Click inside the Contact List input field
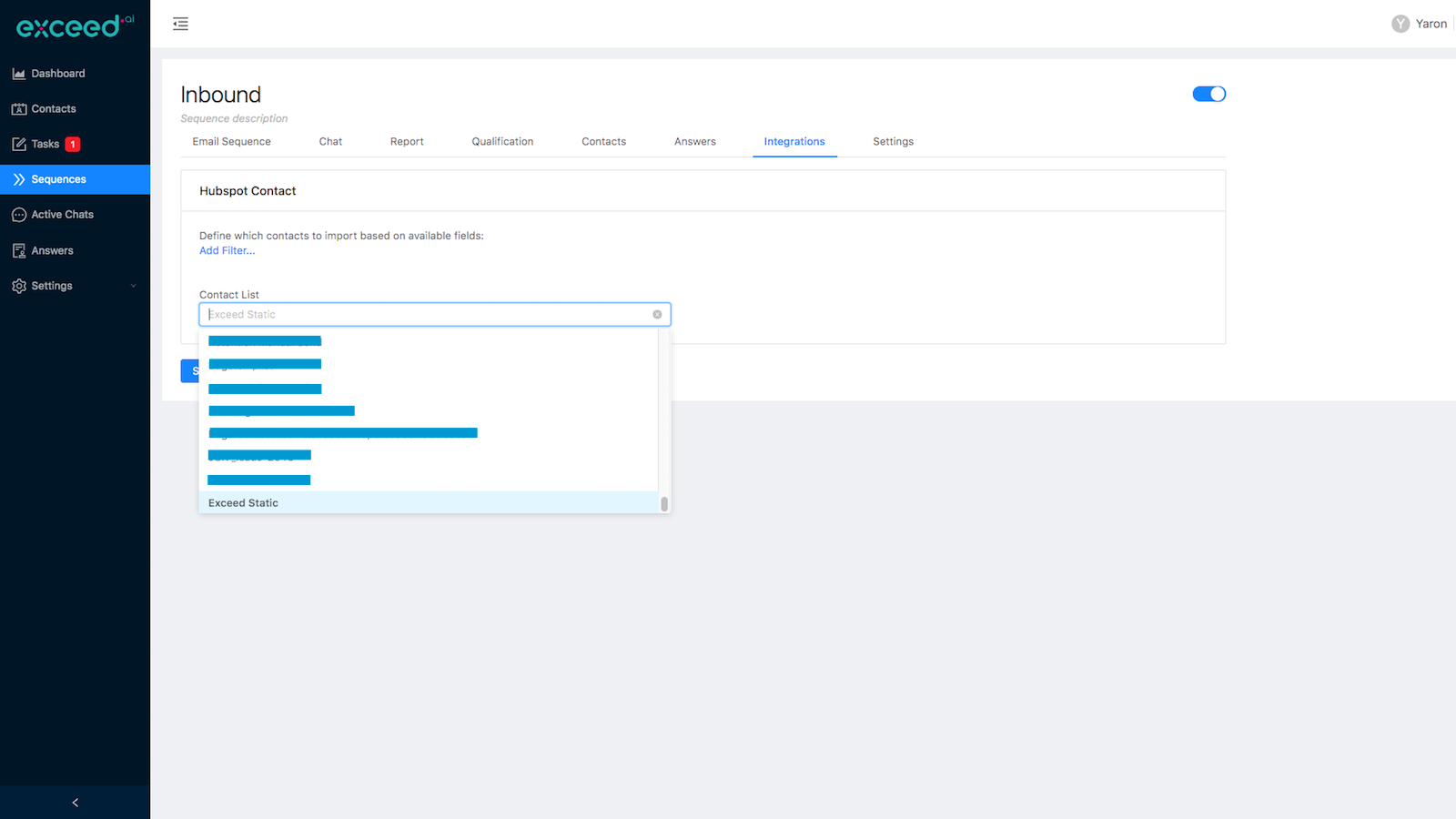The image size is (1456, 819). tap(409, 314)
